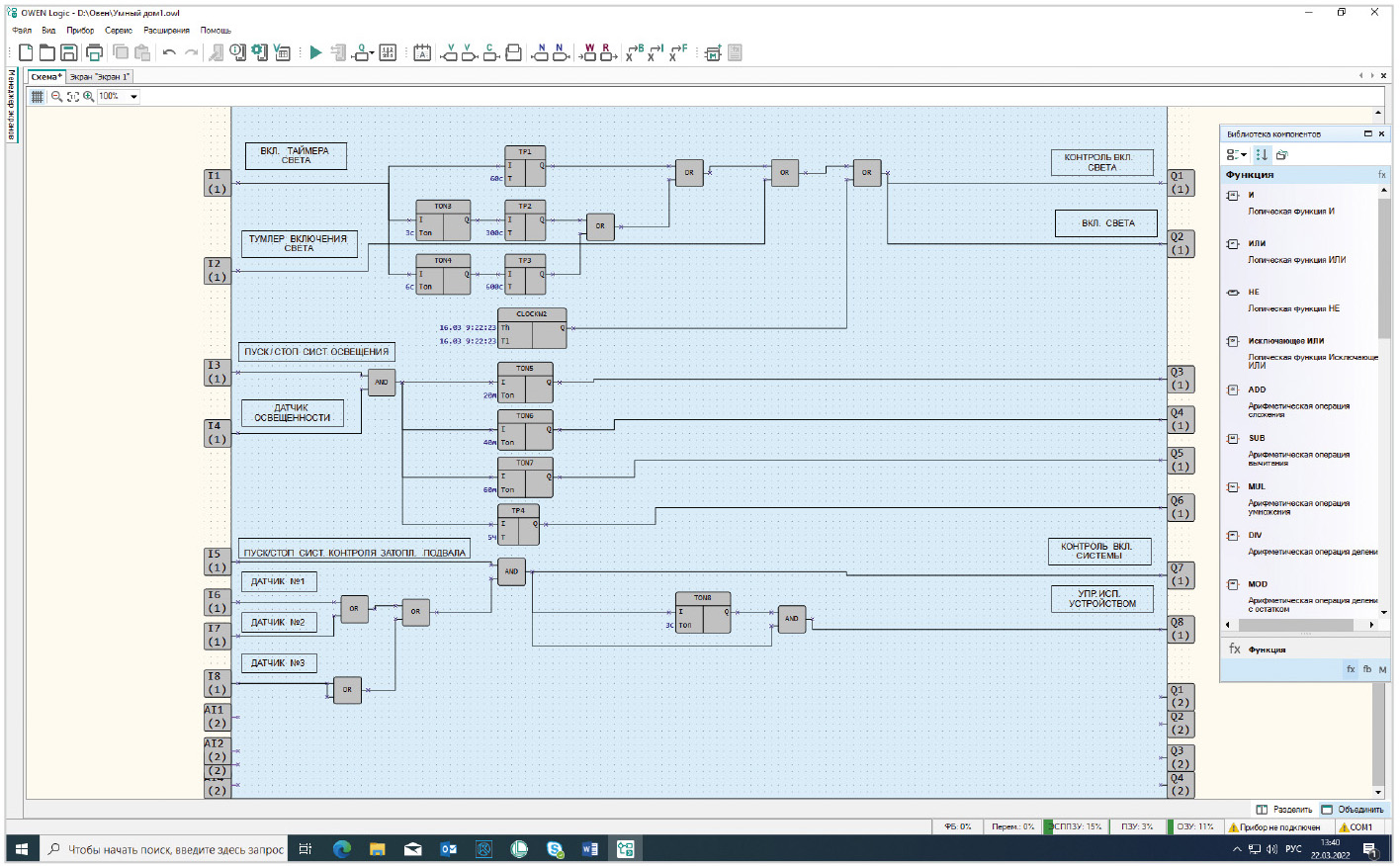
Task: Click the zoom out magnifier icon
Action: coord(56,96)
